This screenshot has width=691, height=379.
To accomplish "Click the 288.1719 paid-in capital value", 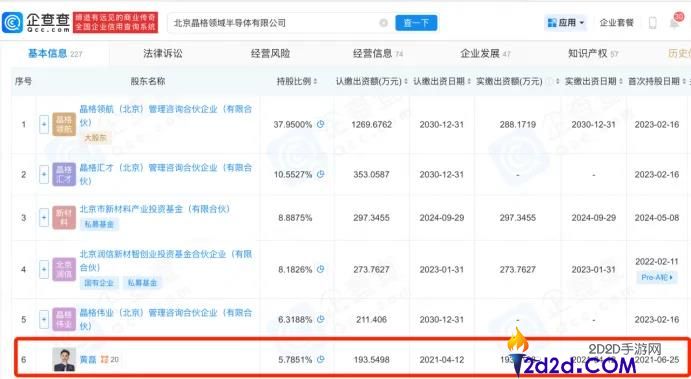I will point(518,125).
